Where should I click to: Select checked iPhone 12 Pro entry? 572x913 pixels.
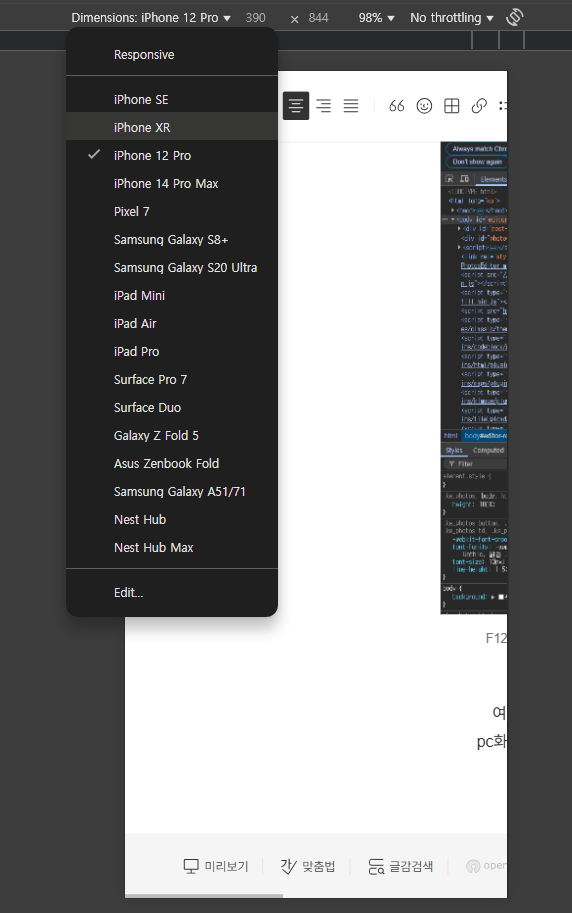pos(172,155)
